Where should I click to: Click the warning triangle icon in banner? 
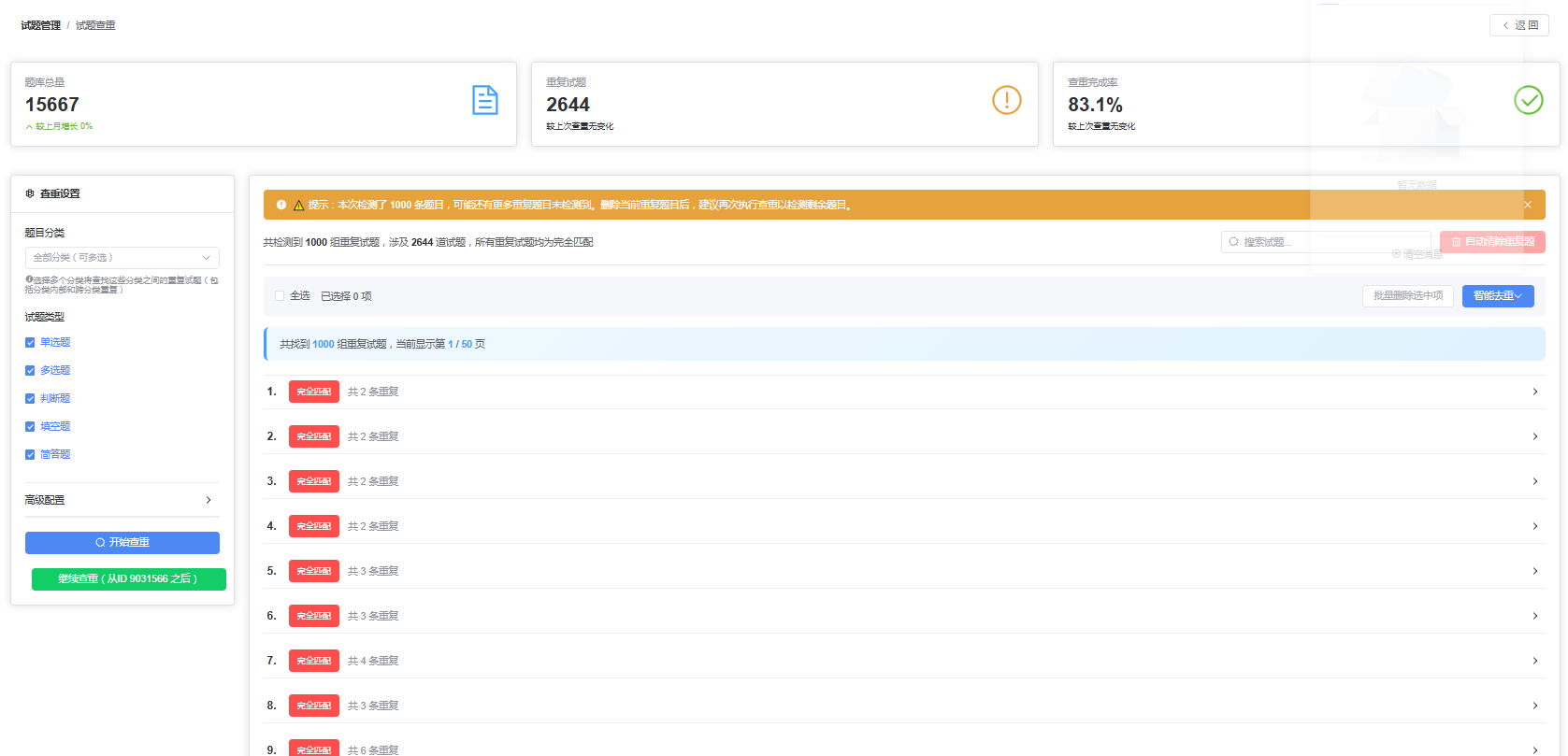(299, 206)
